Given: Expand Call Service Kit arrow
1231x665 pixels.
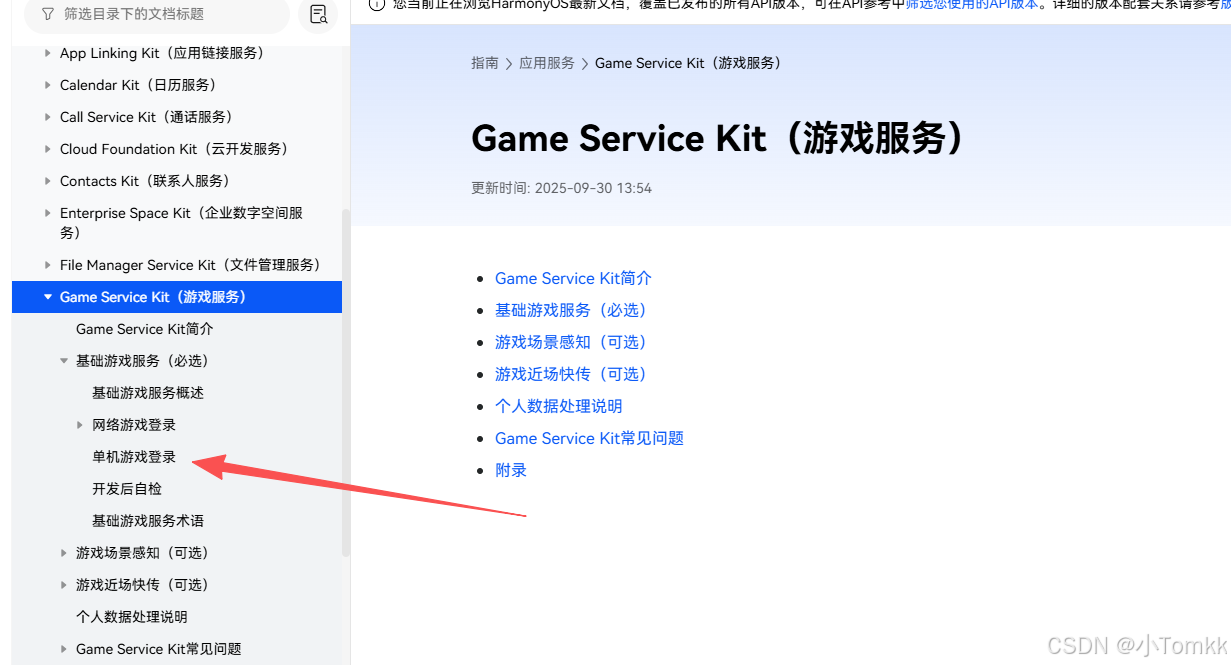Looking at the screenshot, I should click(x=48, y=117).
